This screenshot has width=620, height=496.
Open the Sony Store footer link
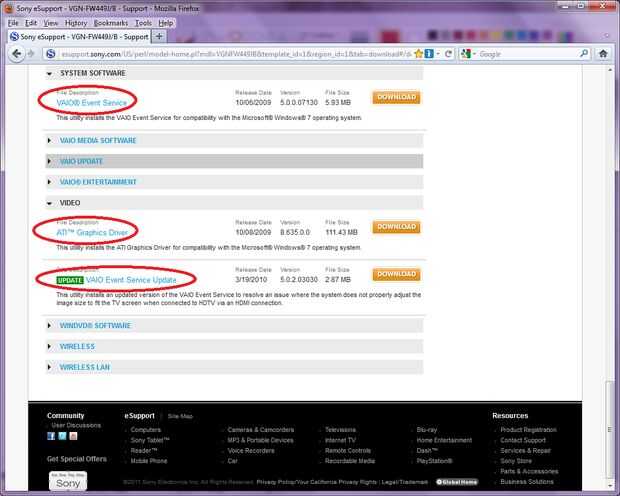click(516, 461)
